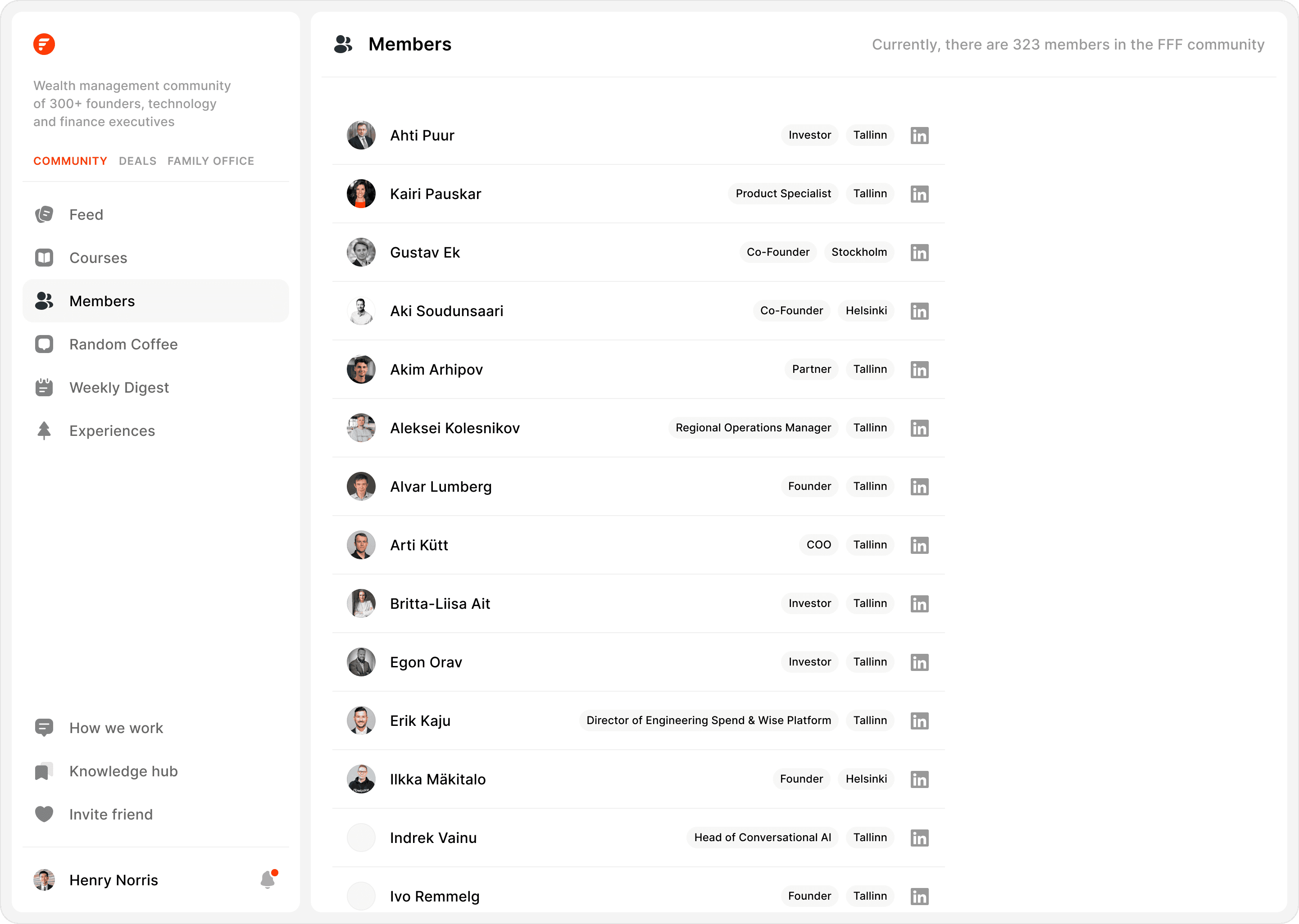Open Gustav Ek's LinkedIn profile icon
Viewport: 1299px width, 924px height.
(919, 253)
